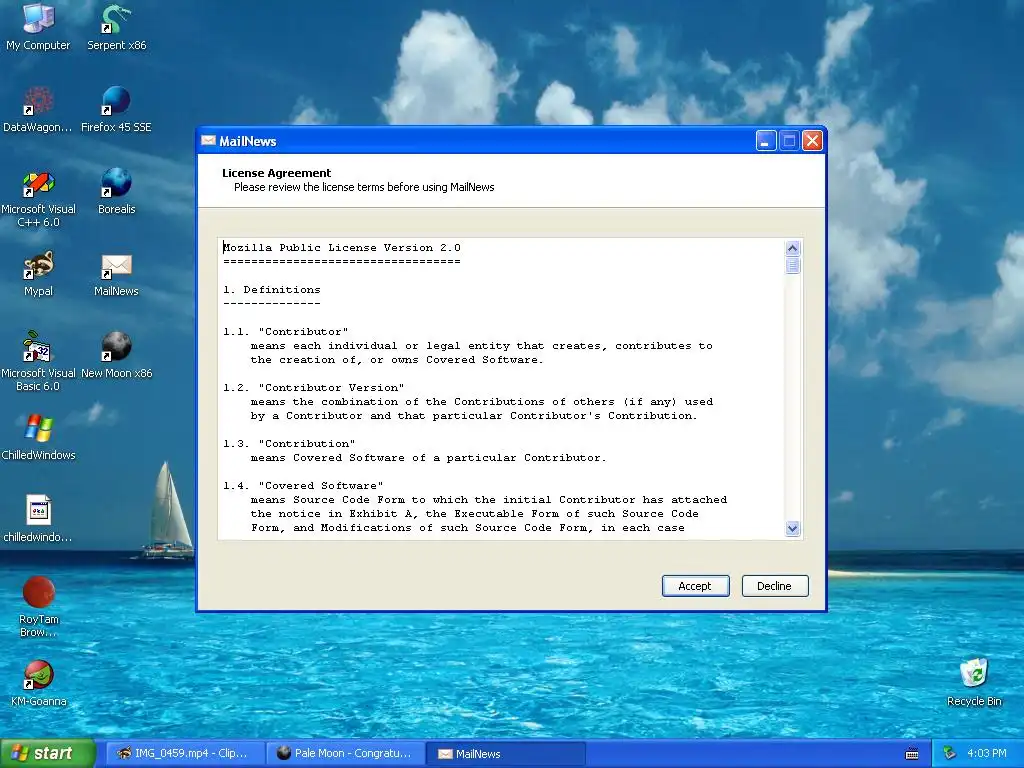Select the ChilledWindows desktop icon
Viewport: 1024px width, 768px height.
(x=38, y=438)
